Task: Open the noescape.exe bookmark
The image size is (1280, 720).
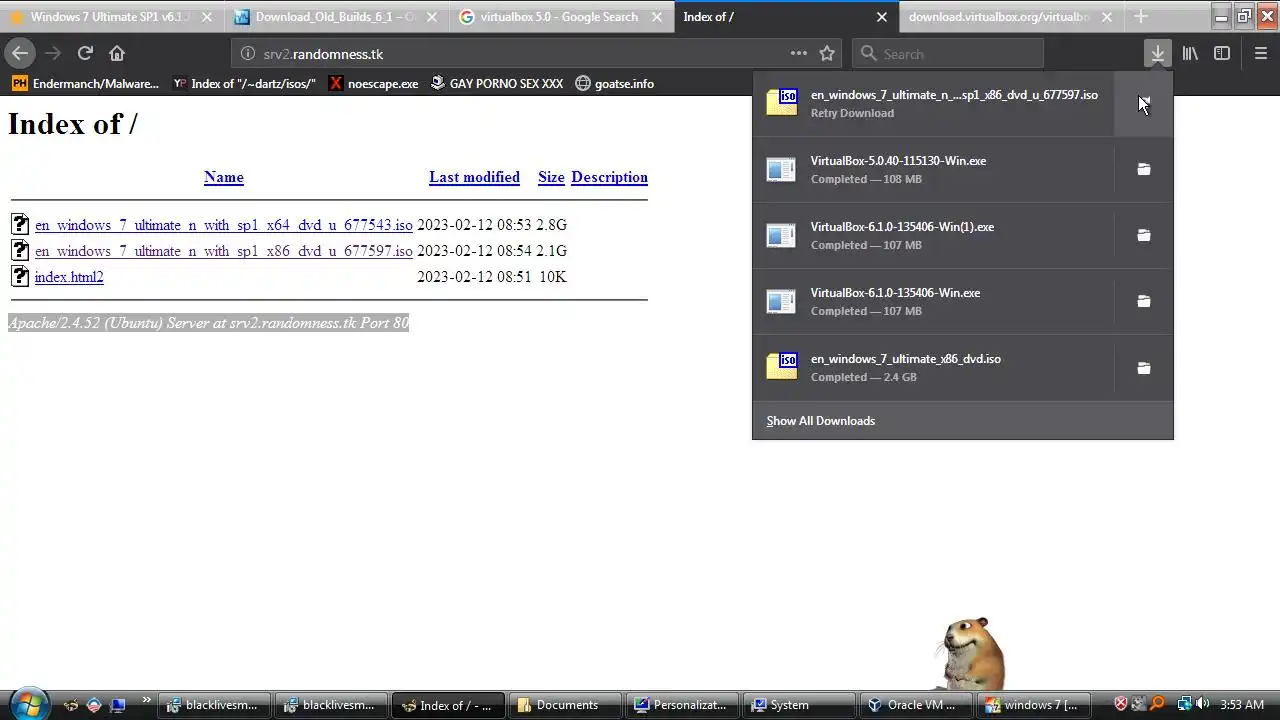Action: 374,84
